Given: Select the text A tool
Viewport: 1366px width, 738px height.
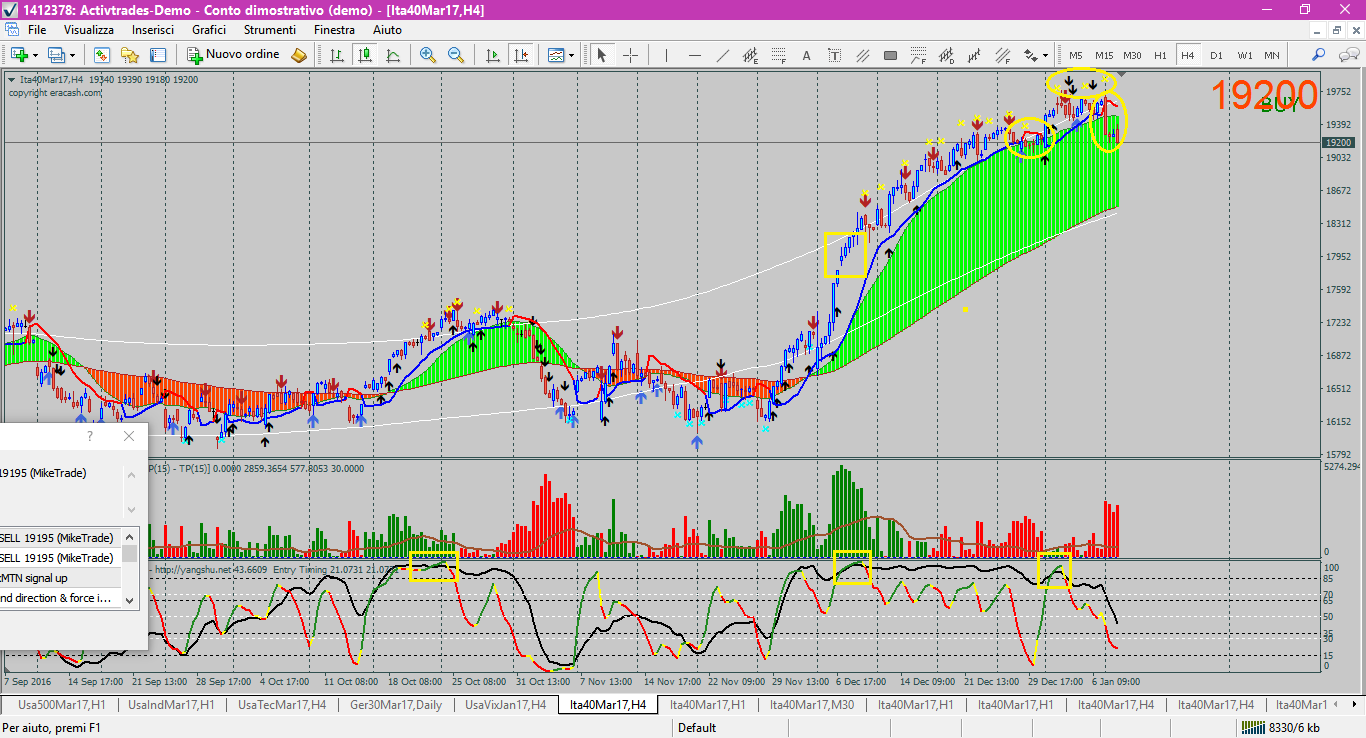Looking at the screenshot, I should pyautogui.click(x=806, y=55).
